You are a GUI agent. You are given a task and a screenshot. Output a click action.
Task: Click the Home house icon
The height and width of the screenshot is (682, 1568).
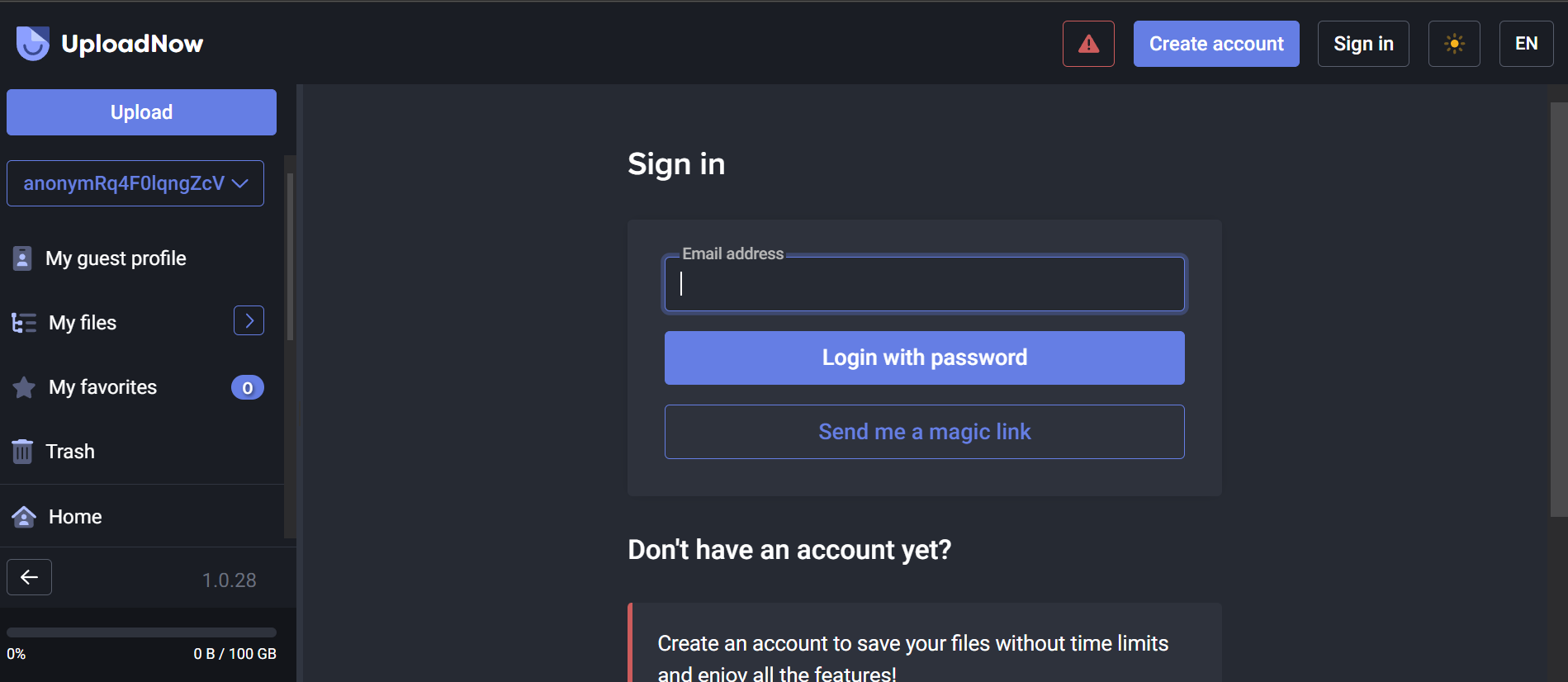click(x=24, y=517)
